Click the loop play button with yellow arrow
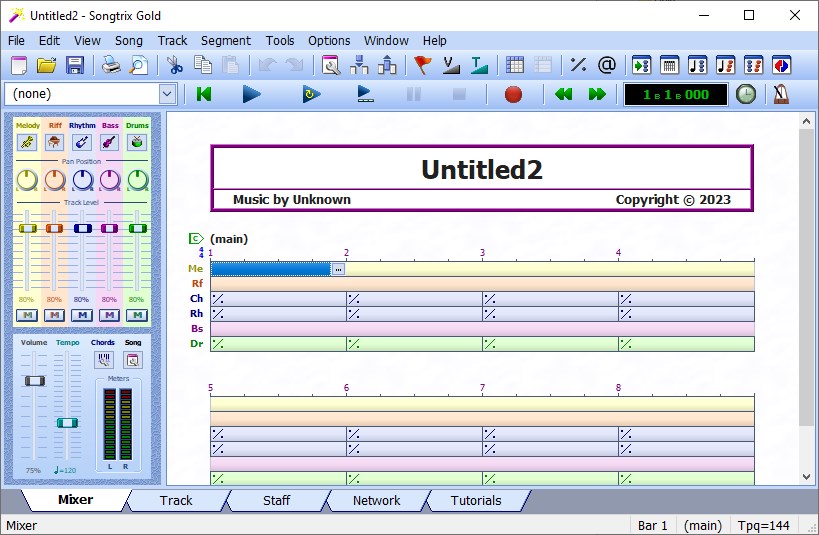This screenshot has width=819, height=535. pos(311,95)
